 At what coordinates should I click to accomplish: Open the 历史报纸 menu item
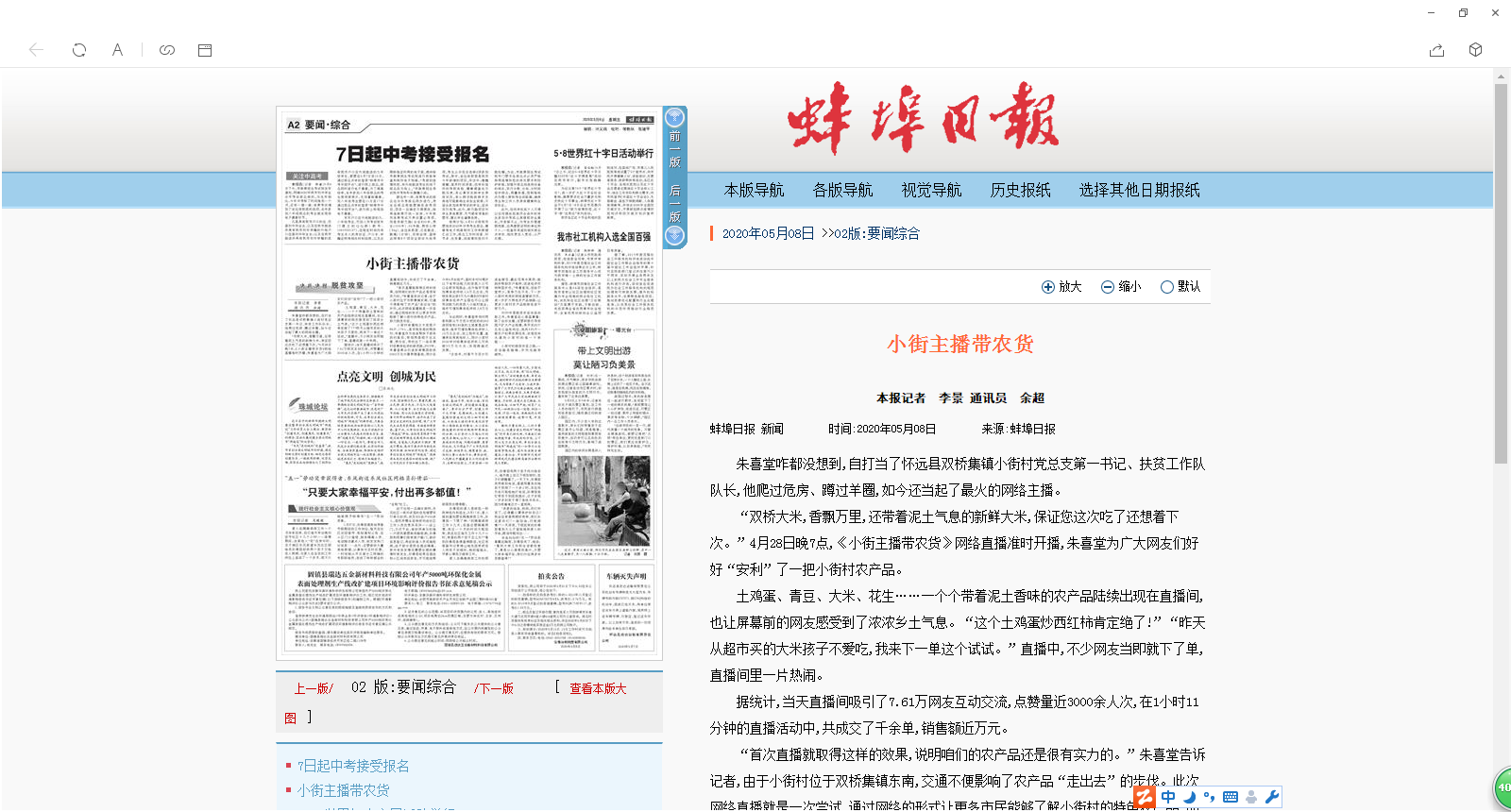1020,190
